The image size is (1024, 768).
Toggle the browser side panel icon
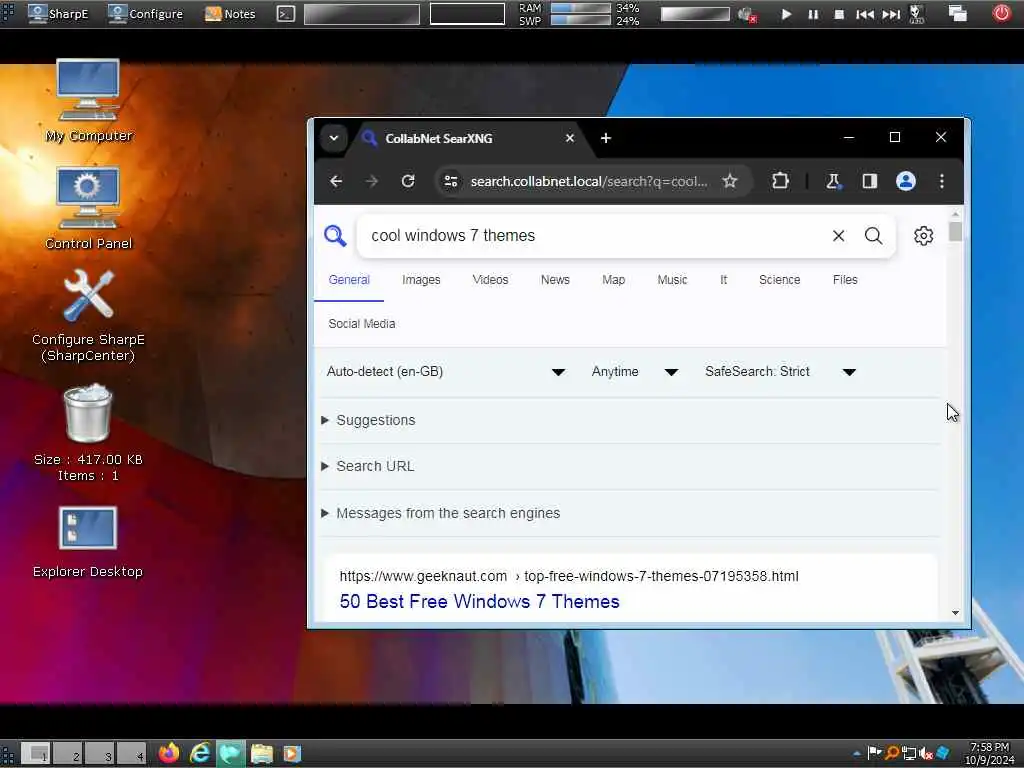(x=869, y=181)
